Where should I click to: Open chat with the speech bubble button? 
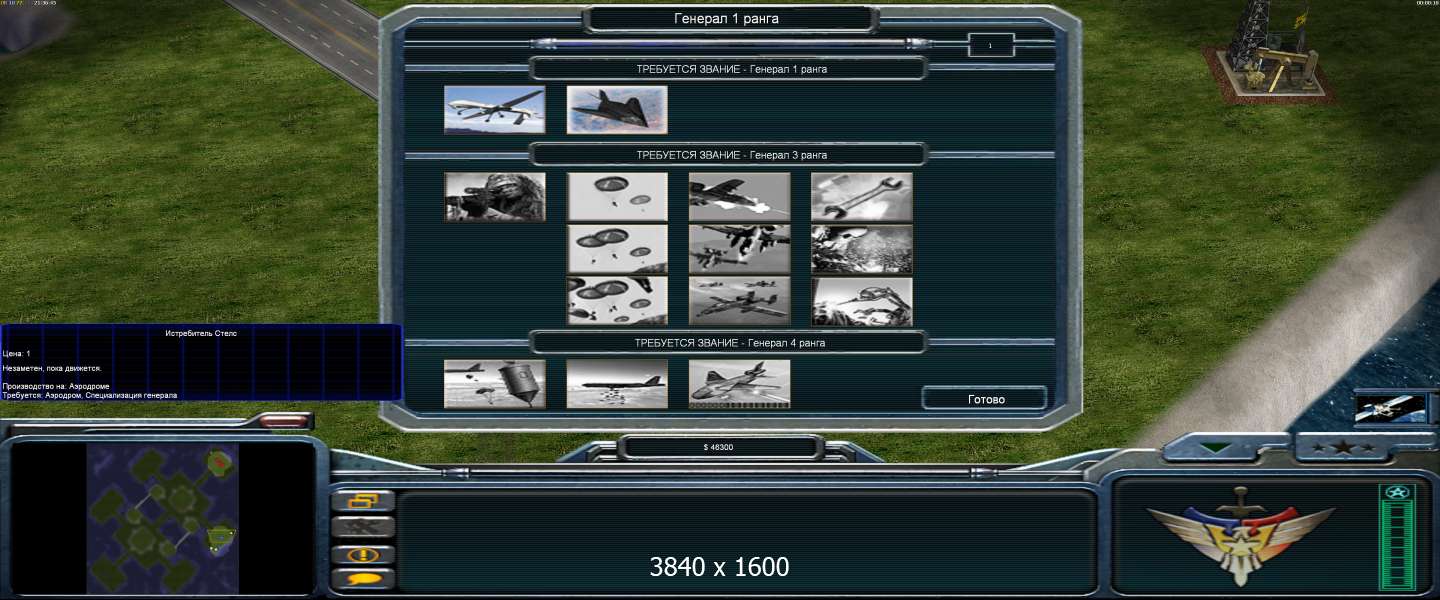point(363,578)
